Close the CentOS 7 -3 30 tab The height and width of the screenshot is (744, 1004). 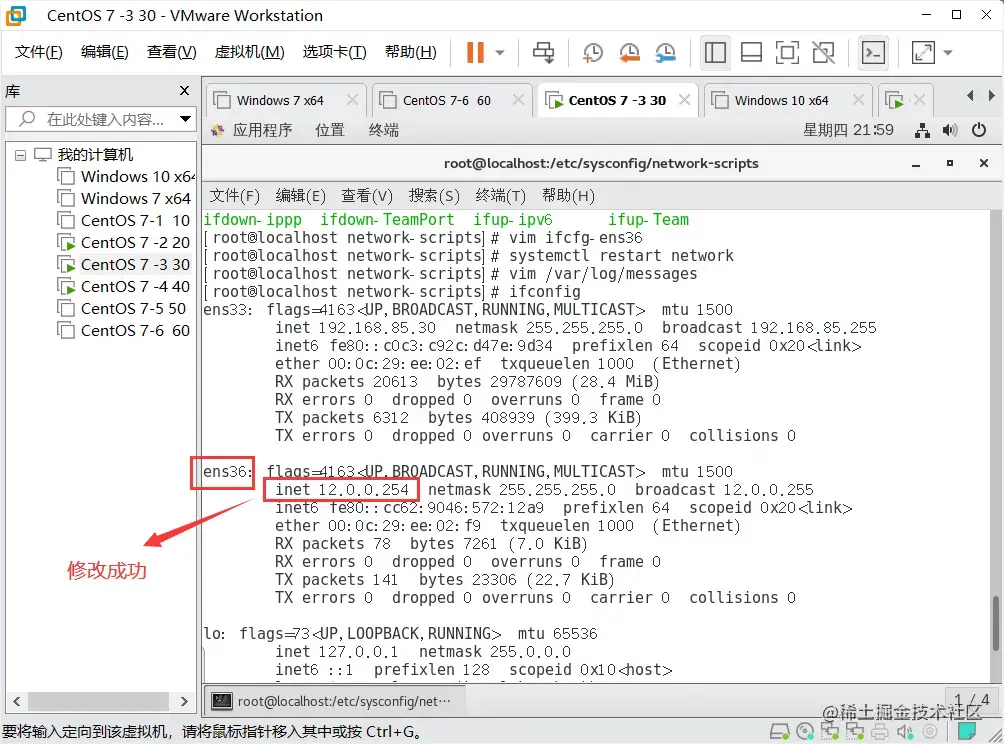(684, 100)
